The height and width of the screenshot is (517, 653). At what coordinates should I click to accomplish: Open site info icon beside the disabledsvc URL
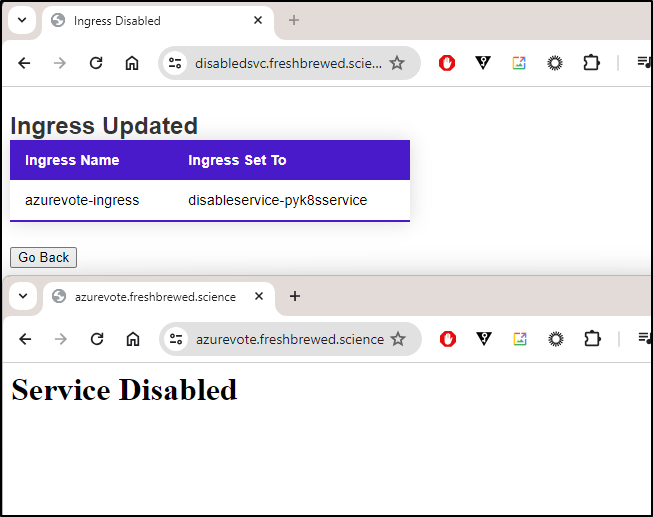(x=175, y=63)
